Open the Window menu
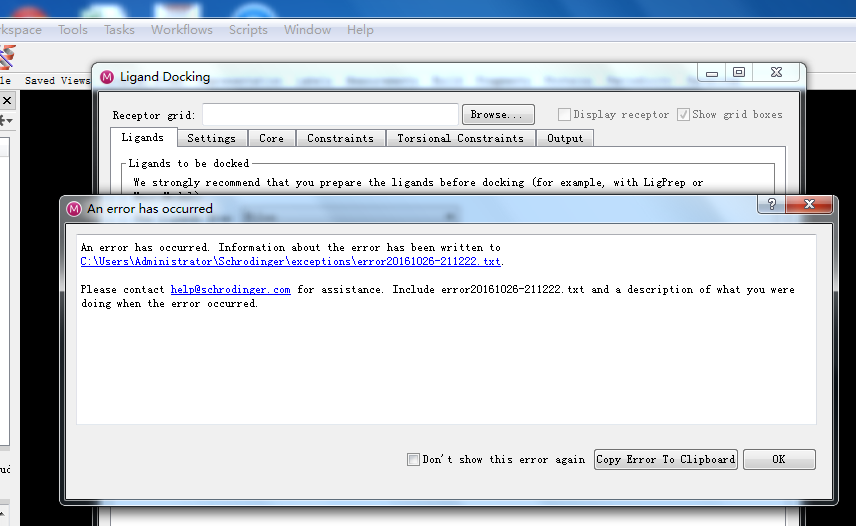 (307, 30)
